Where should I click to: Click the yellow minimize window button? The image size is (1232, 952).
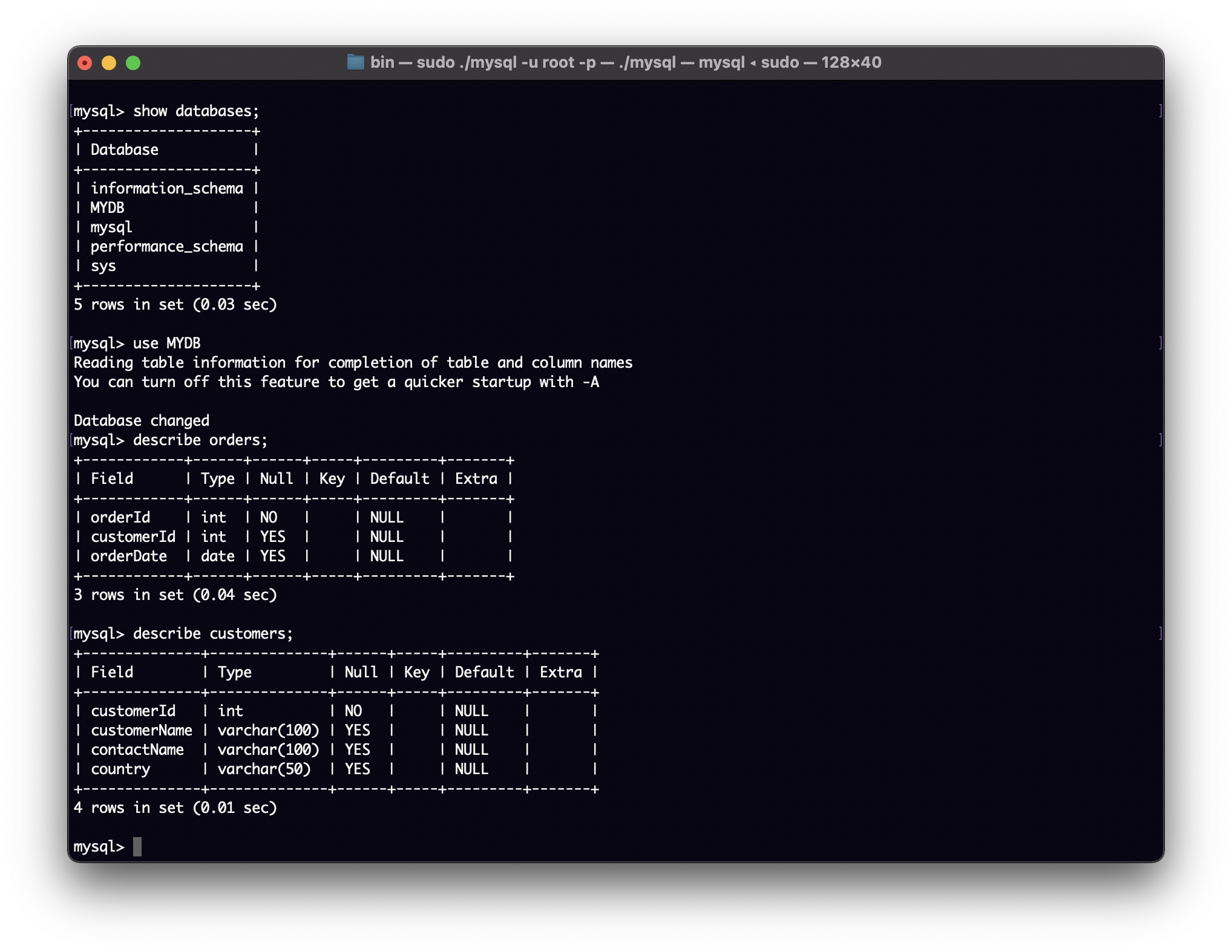point(109,63)
